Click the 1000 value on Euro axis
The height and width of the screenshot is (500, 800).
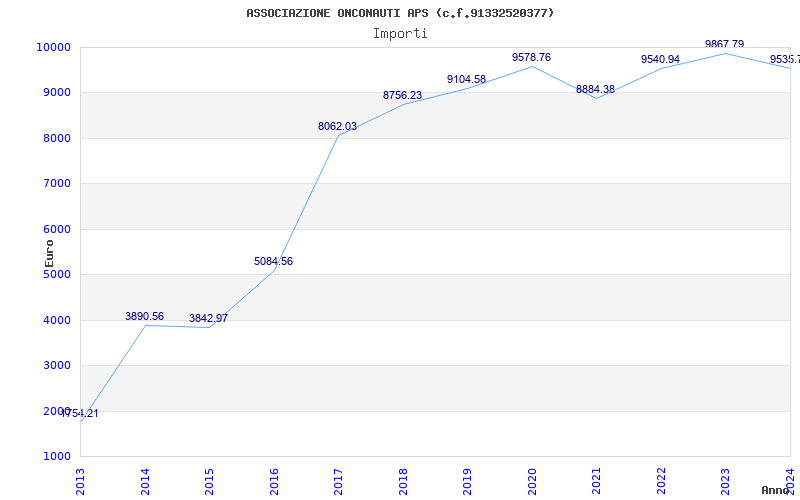click(x=56, y=457)
